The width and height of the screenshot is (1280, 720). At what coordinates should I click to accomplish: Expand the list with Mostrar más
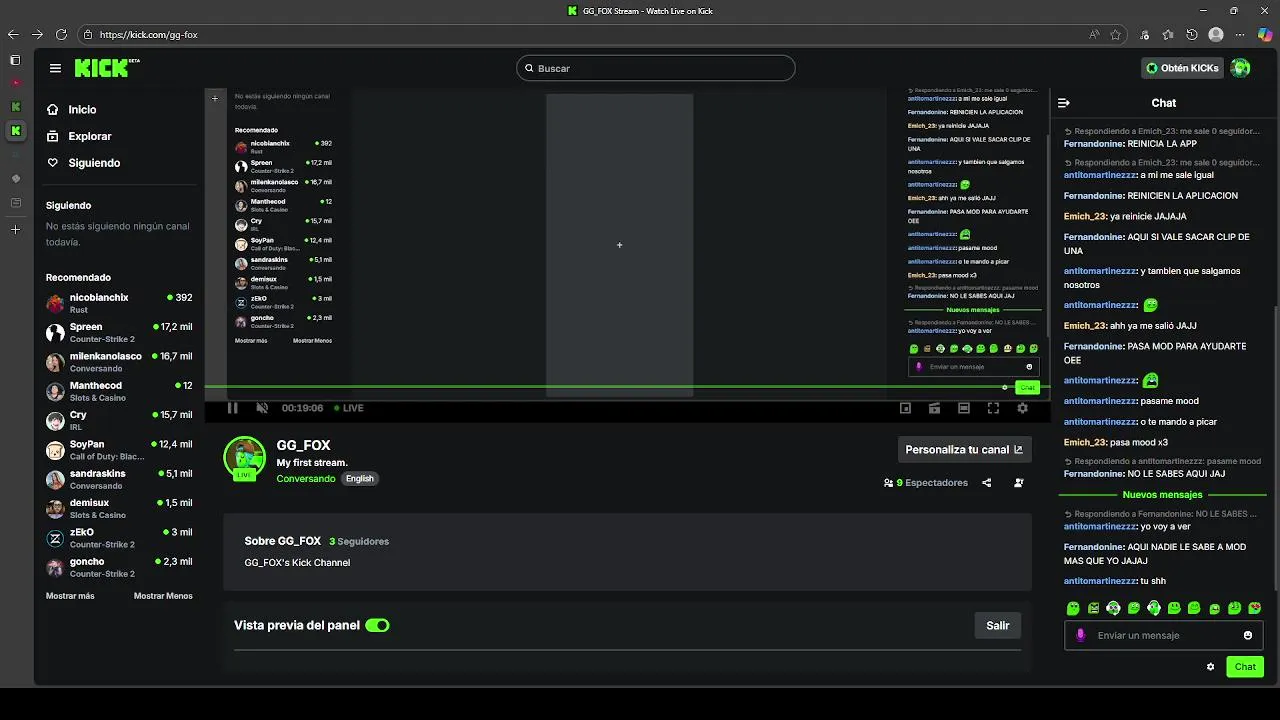pyautogui.click(x=70, y=596)
